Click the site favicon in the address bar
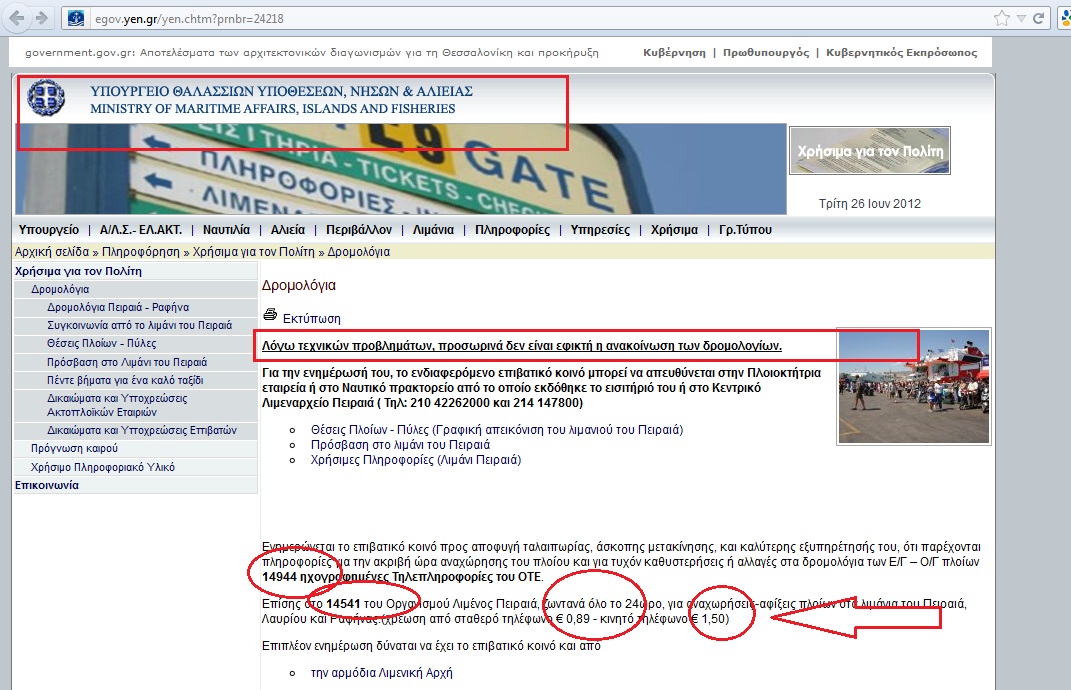The image size is (1071, 690). 75,18
